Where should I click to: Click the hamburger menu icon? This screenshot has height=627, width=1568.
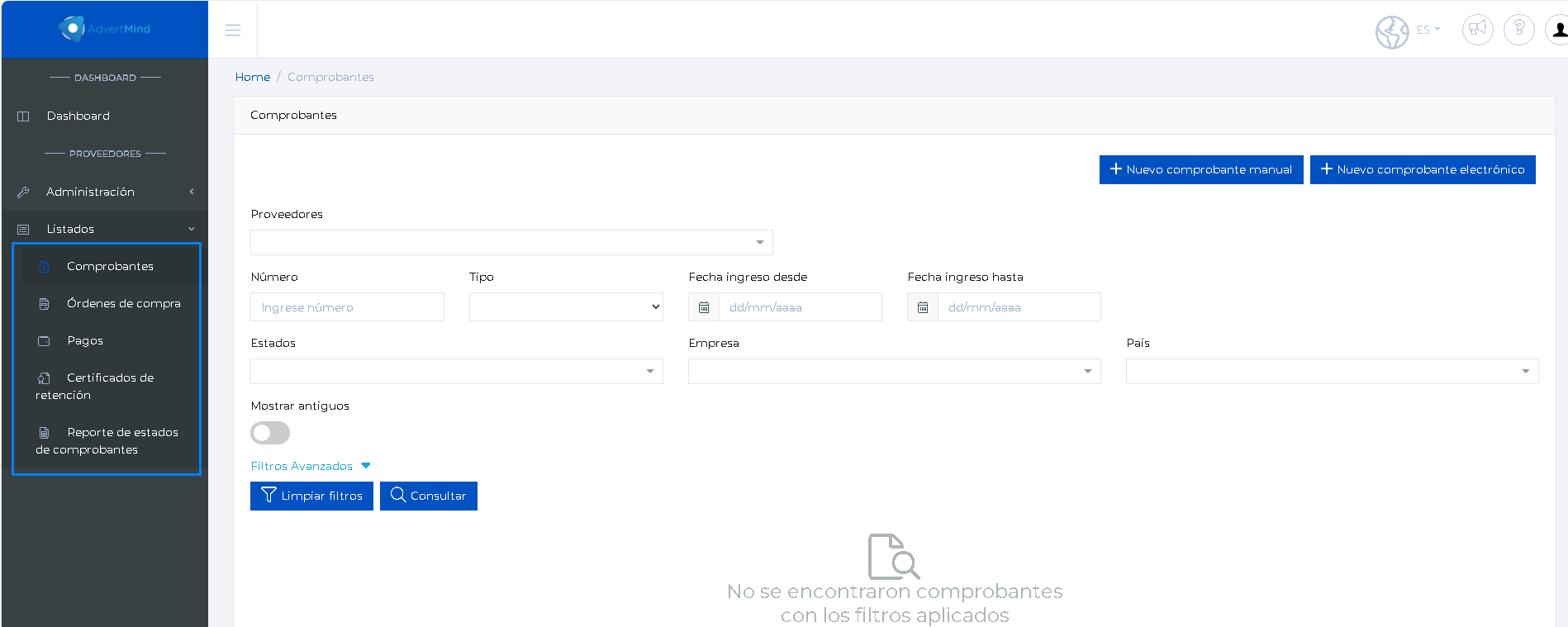tap(233, 30)
